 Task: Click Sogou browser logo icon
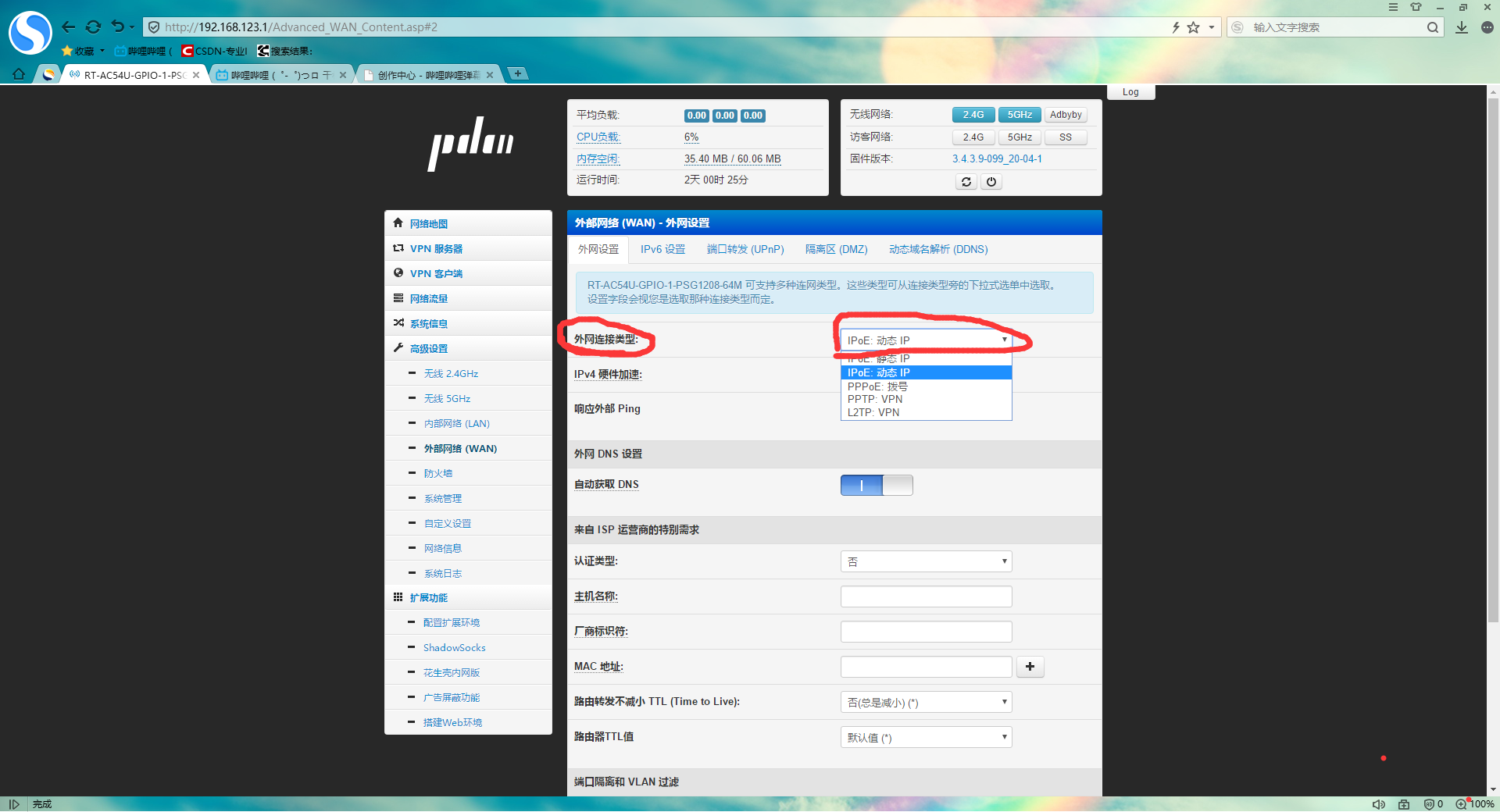tap(30, 32)
